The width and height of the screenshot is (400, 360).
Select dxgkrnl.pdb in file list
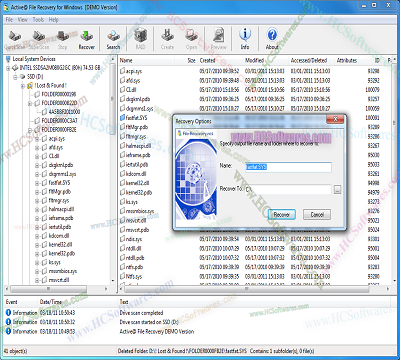(x=138, y=99)
